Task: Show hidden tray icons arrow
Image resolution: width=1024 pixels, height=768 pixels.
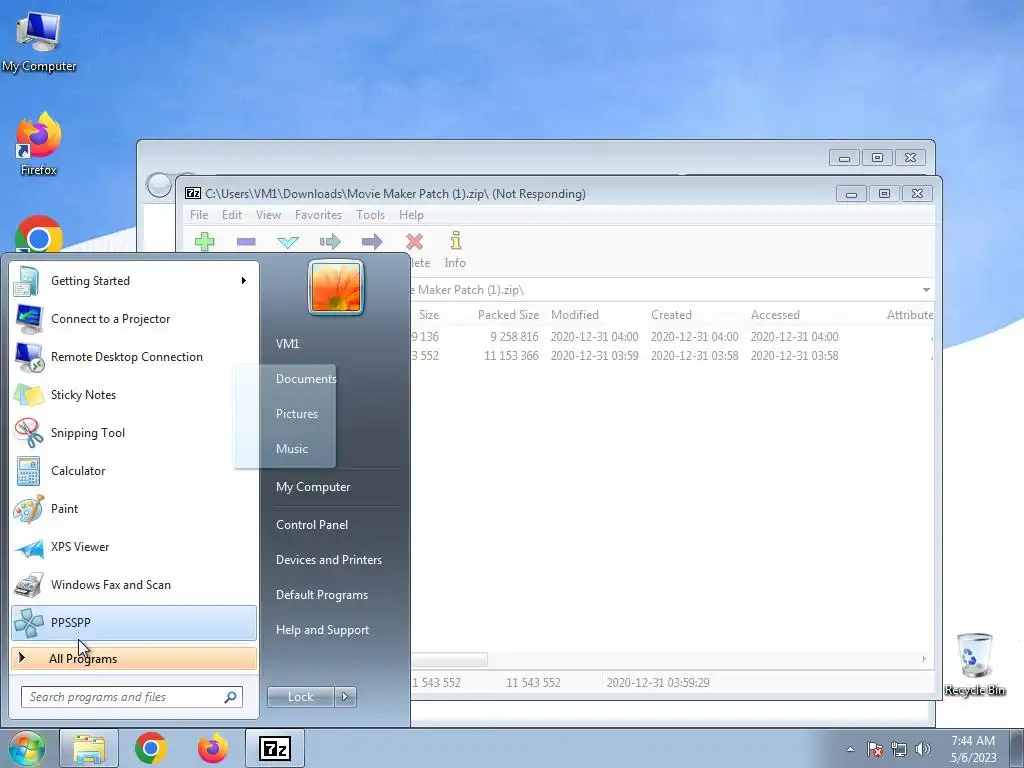Action: tap(850, 749)
